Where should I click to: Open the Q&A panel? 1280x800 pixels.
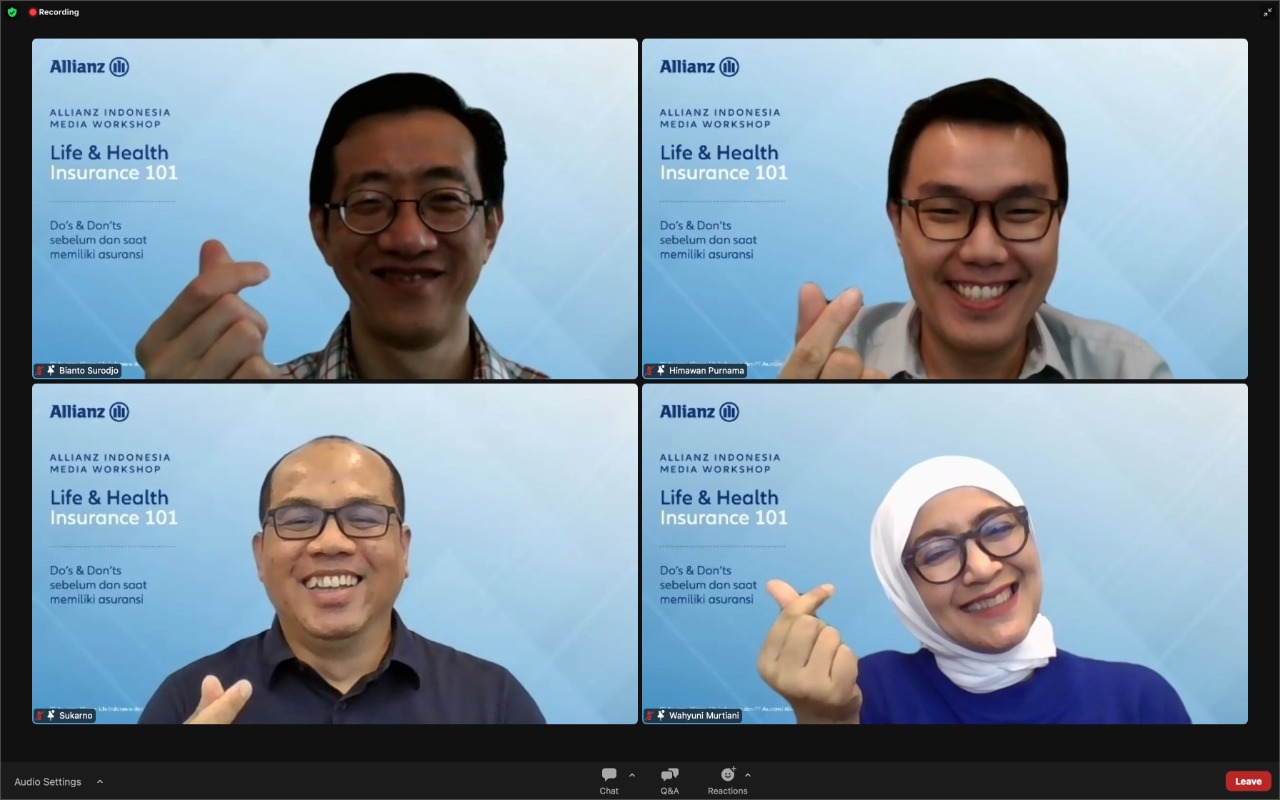coord(669,781)
